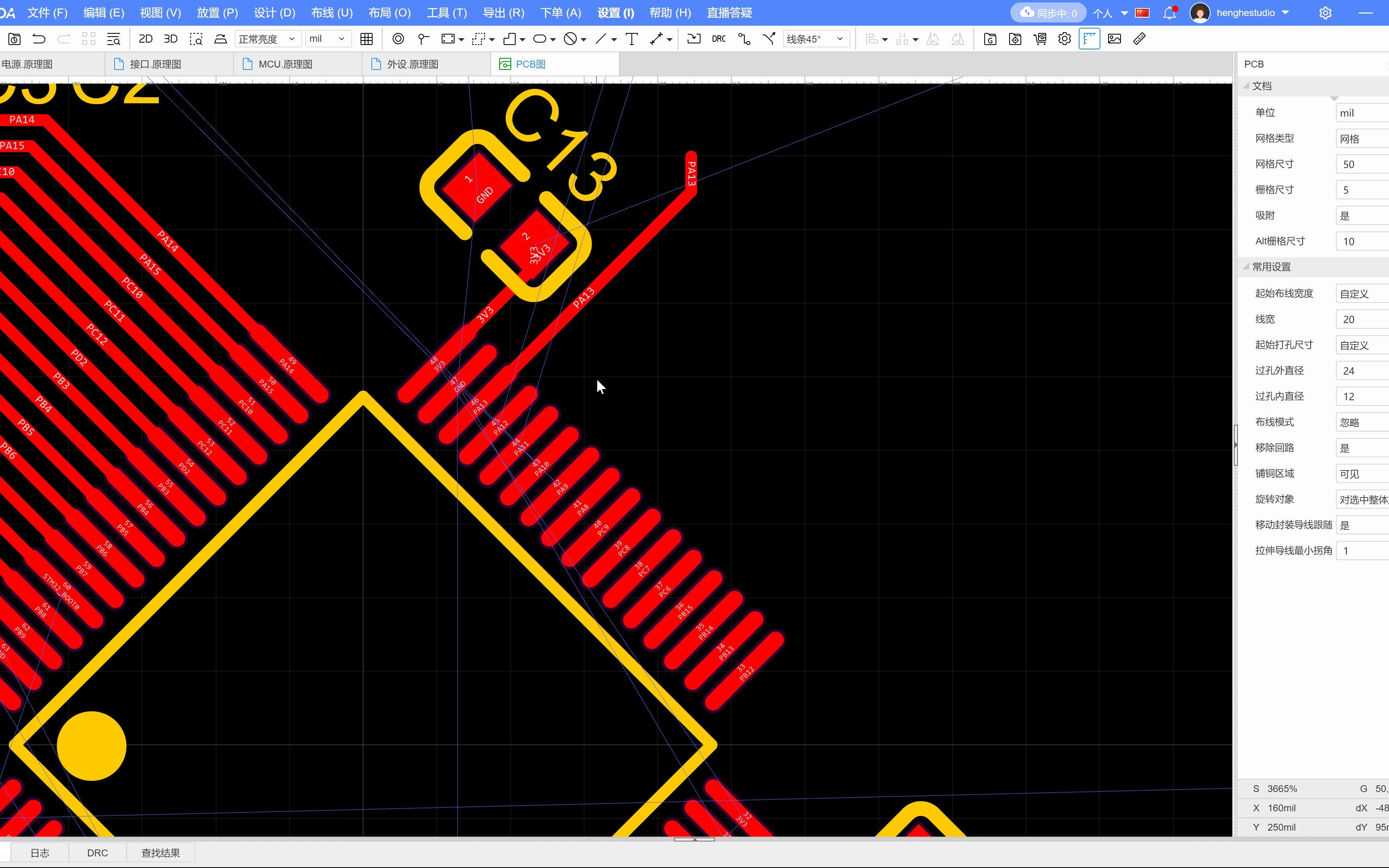The width and height of the screenshot is (1389, 868).
Task: Select the Text placement tool
Action: tap(631, 39)
